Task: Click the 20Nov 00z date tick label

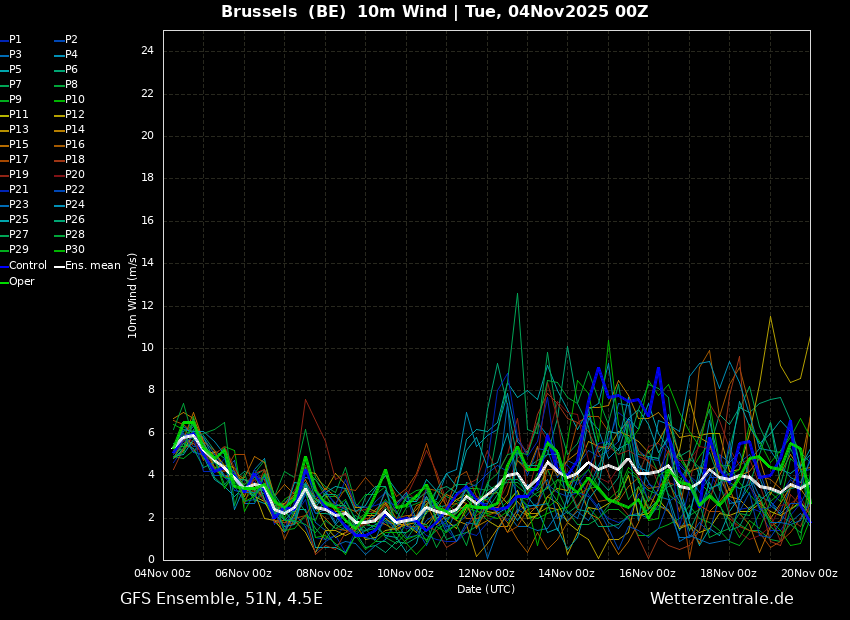Action: pos(808,574)
